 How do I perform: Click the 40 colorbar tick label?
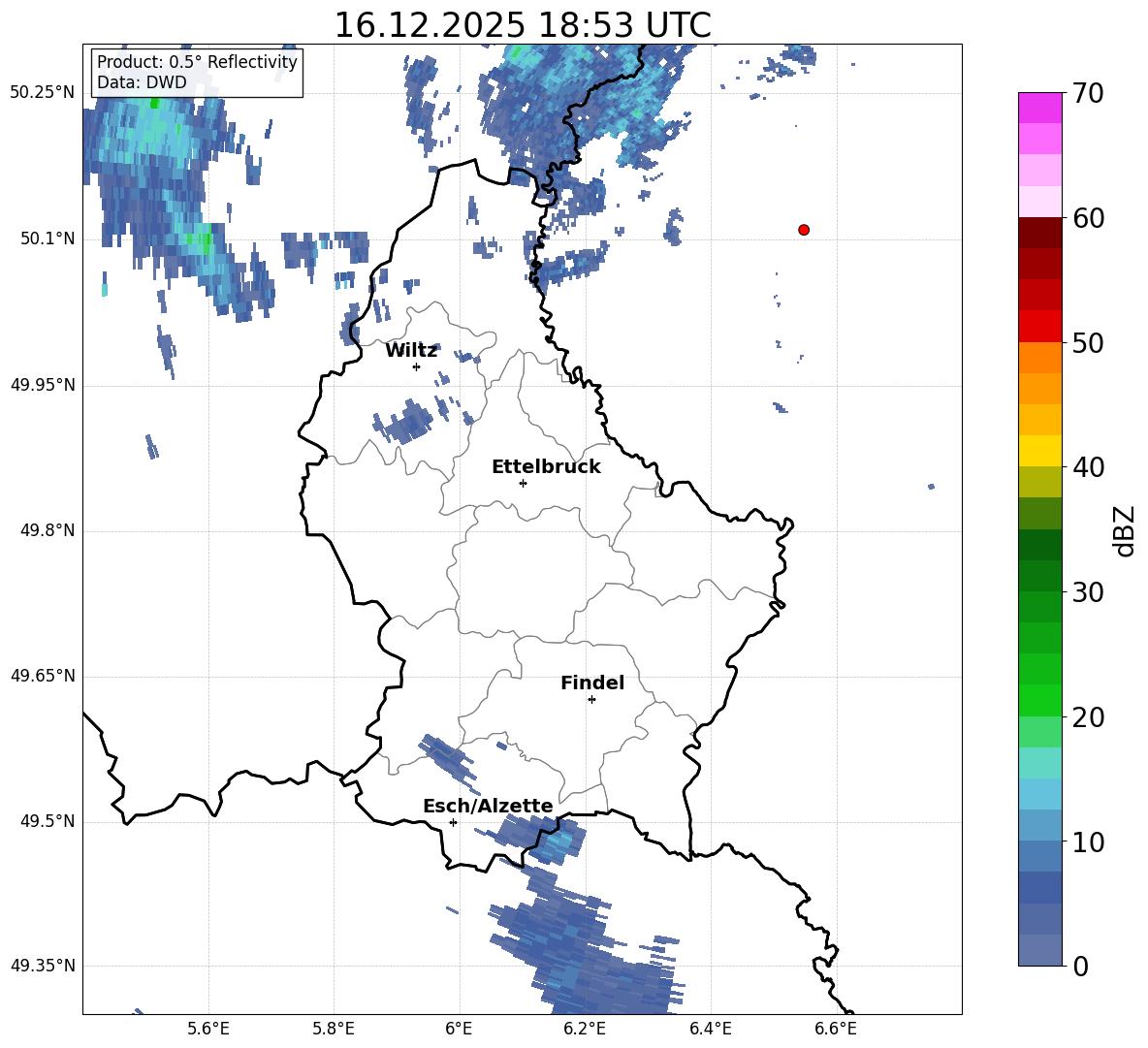1089,467
